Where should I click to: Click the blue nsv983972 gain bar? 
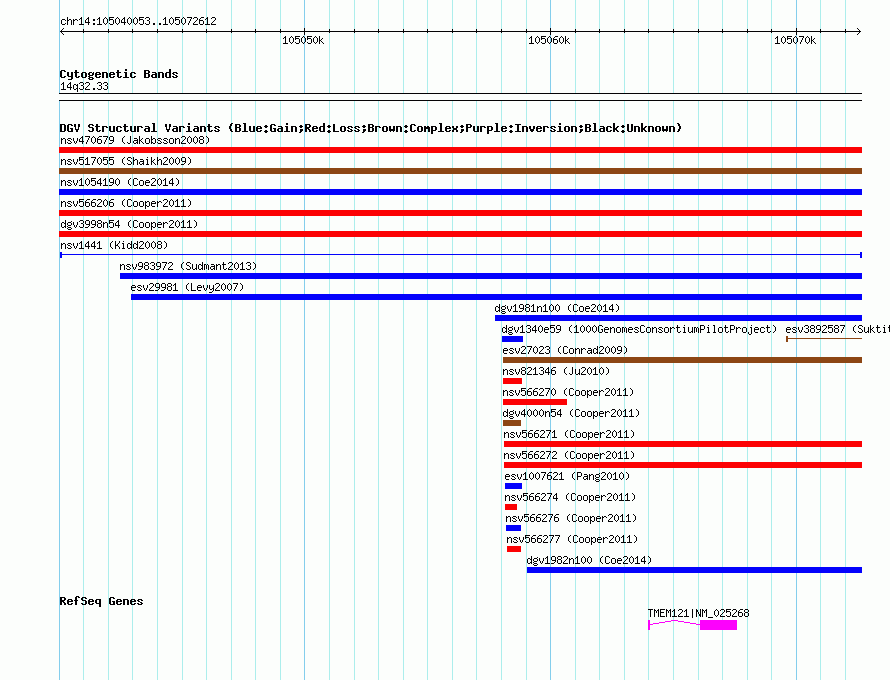(x=491, y=276)
